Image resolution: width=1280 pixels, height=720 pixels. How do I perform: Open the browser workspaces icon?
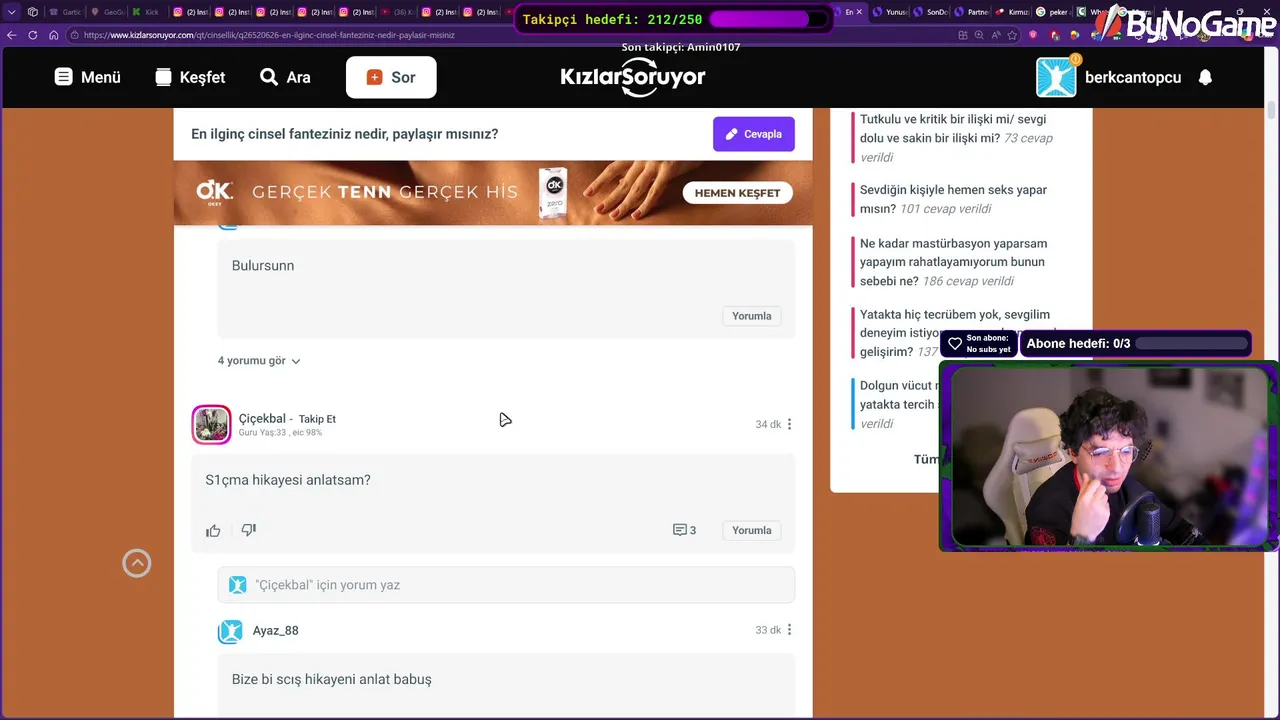point(33,12)
